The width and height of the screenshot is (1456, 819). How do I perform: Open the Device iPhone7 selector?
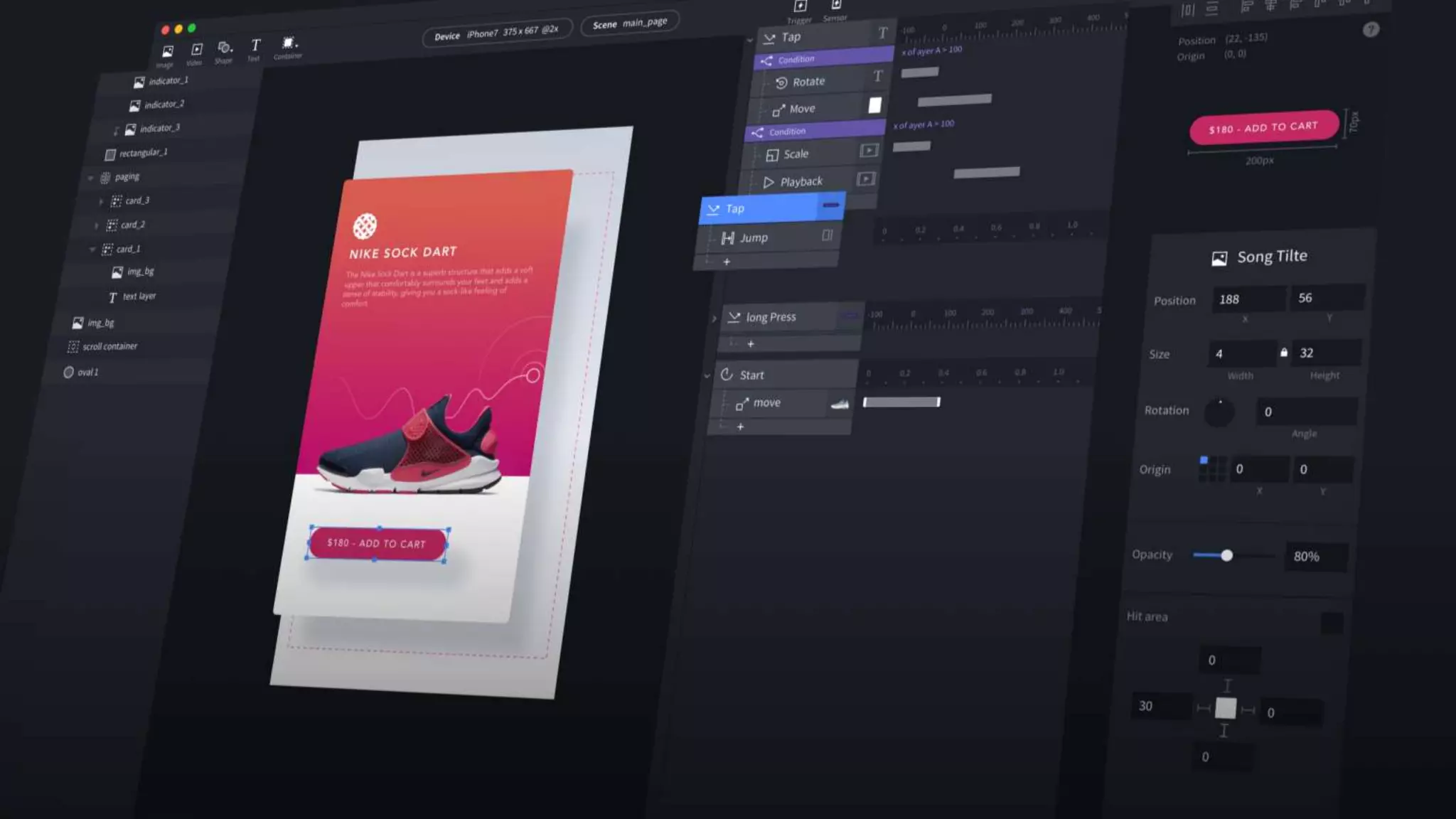(496, 33)
